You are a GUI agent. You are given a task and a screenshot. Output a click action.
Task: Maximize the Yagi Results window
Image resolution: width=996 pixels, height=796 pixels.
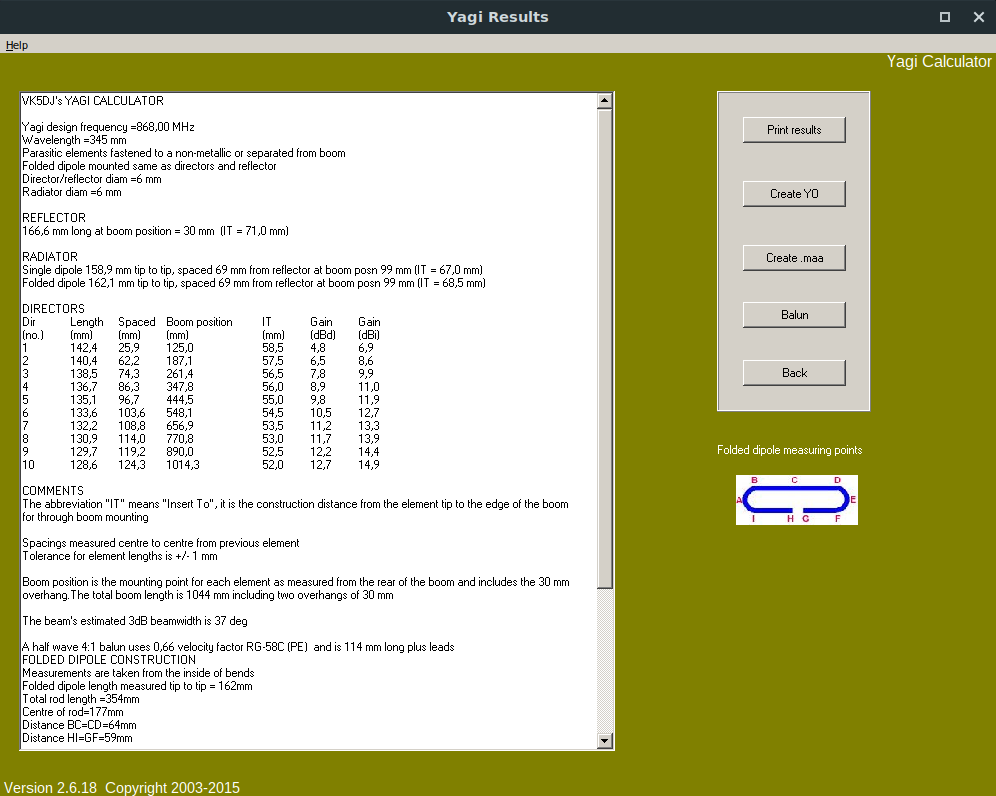(945, 17)
